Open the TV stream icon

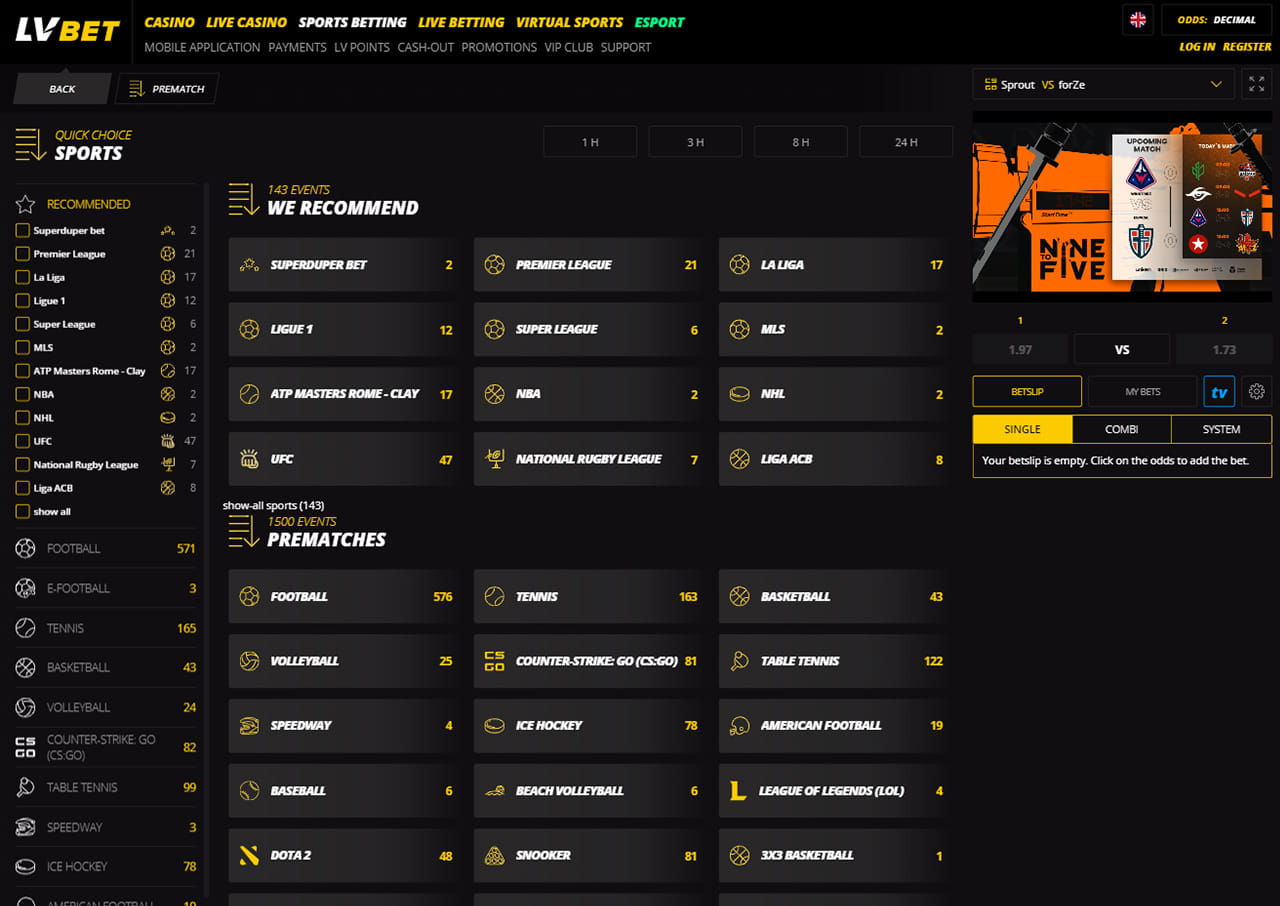point(1219,392)
